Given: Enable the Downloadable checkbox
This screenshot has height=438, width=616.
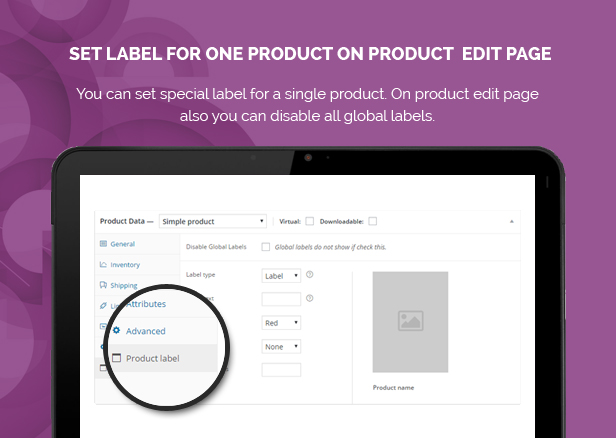Looking at the screenshot, I should click(x=373, y=221).
